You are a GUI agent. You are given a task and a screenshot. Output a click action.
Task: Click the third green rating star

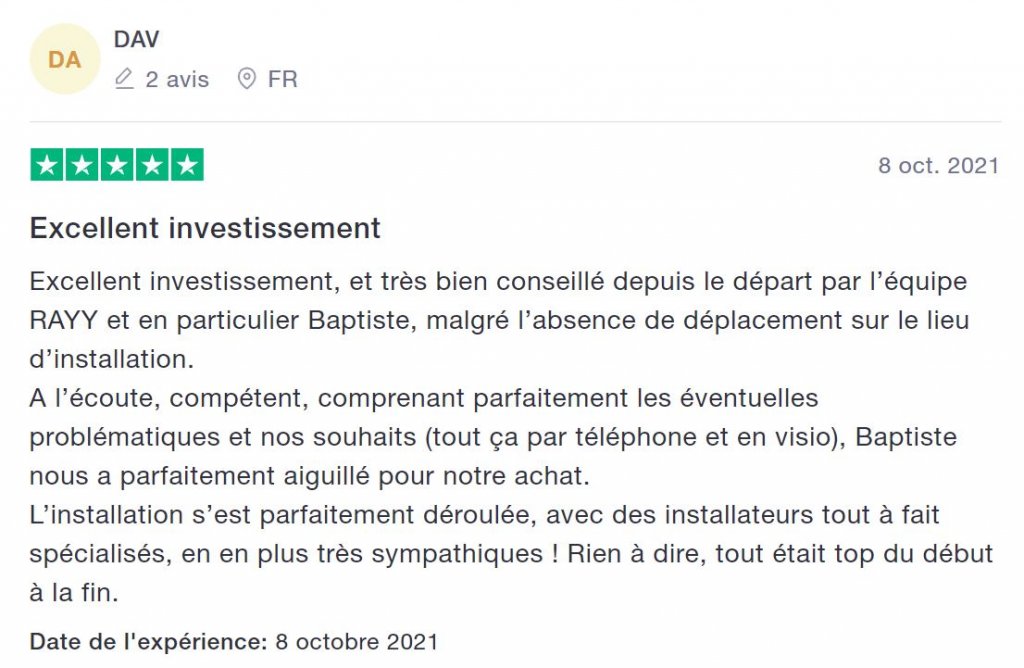click(x=117, y=165)
